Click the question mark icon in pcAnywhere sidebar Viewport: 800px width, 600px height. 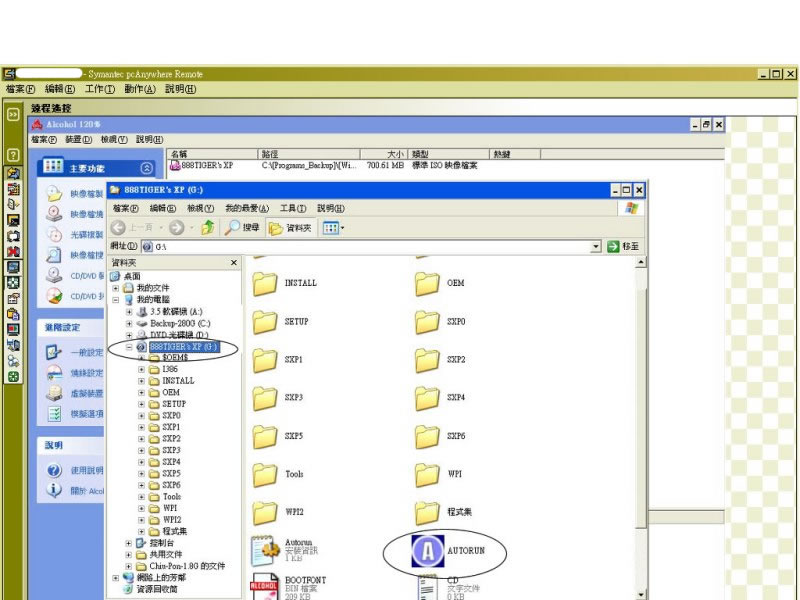click(13, 155)
